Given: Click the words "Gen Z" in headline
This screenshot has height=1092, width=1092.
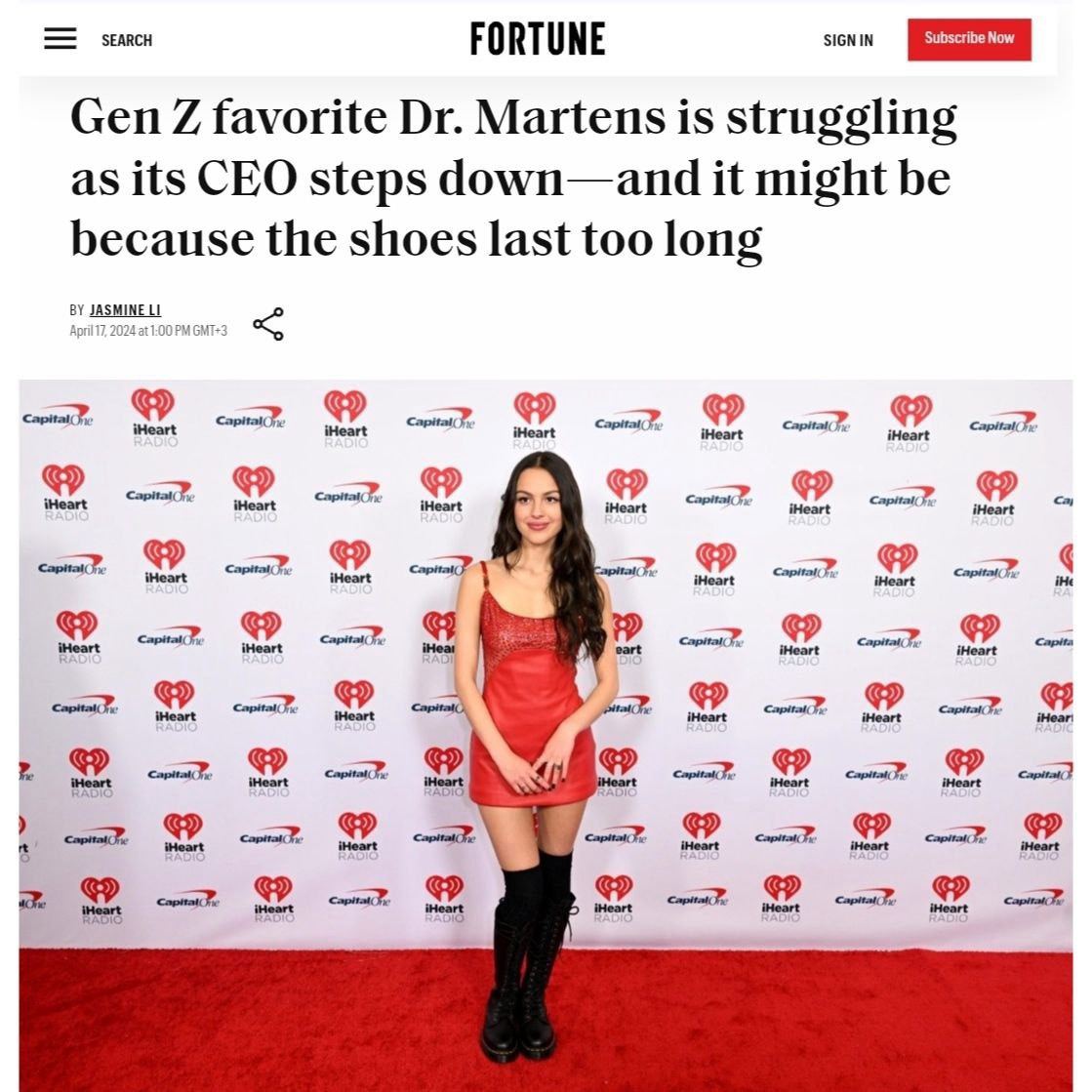Looking at the screenshot, I should 136,117.
